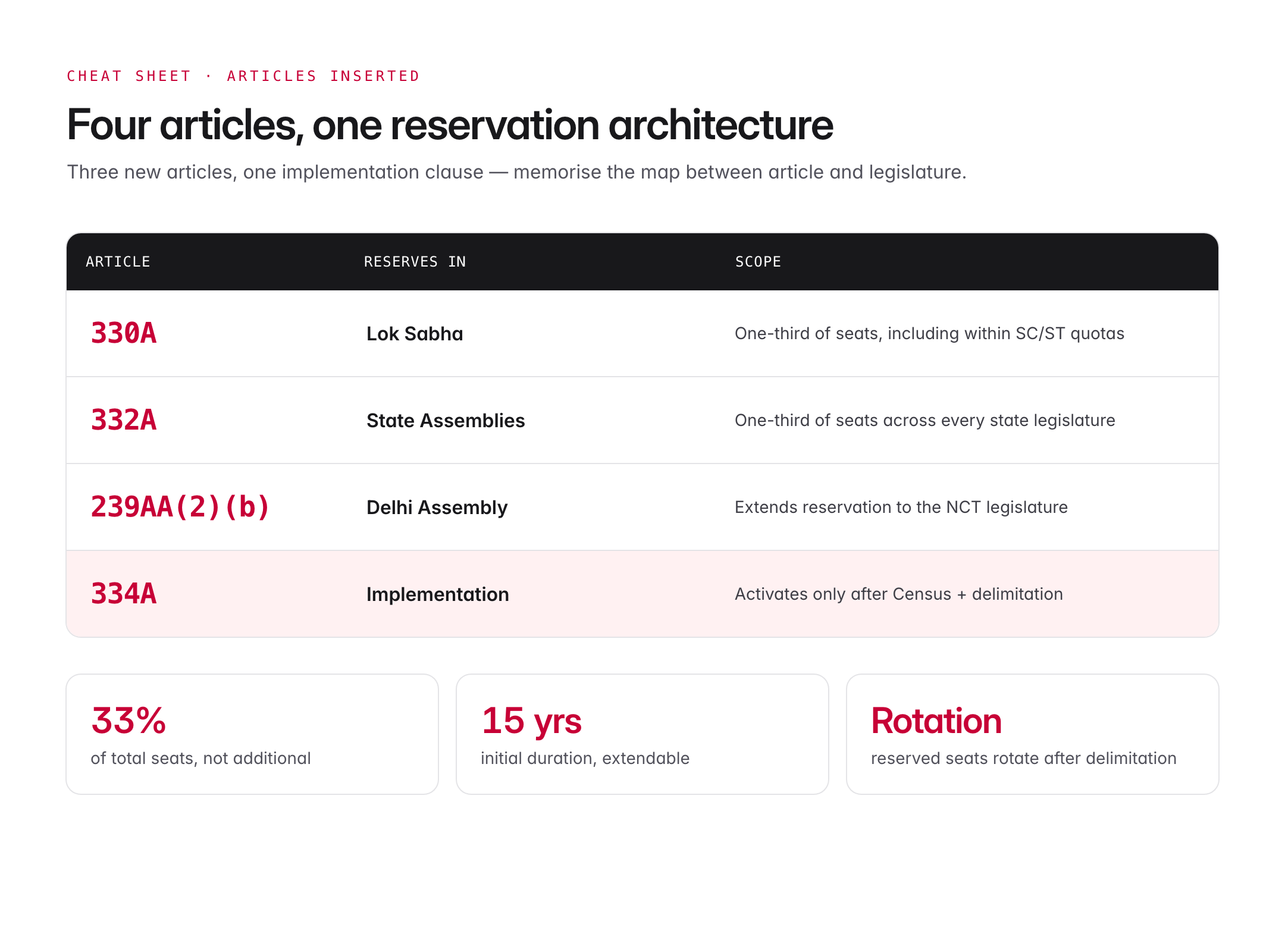Open the 15 yrs stat card
The height and width of the screenshot is (952, 1285).
click(642, 734)
